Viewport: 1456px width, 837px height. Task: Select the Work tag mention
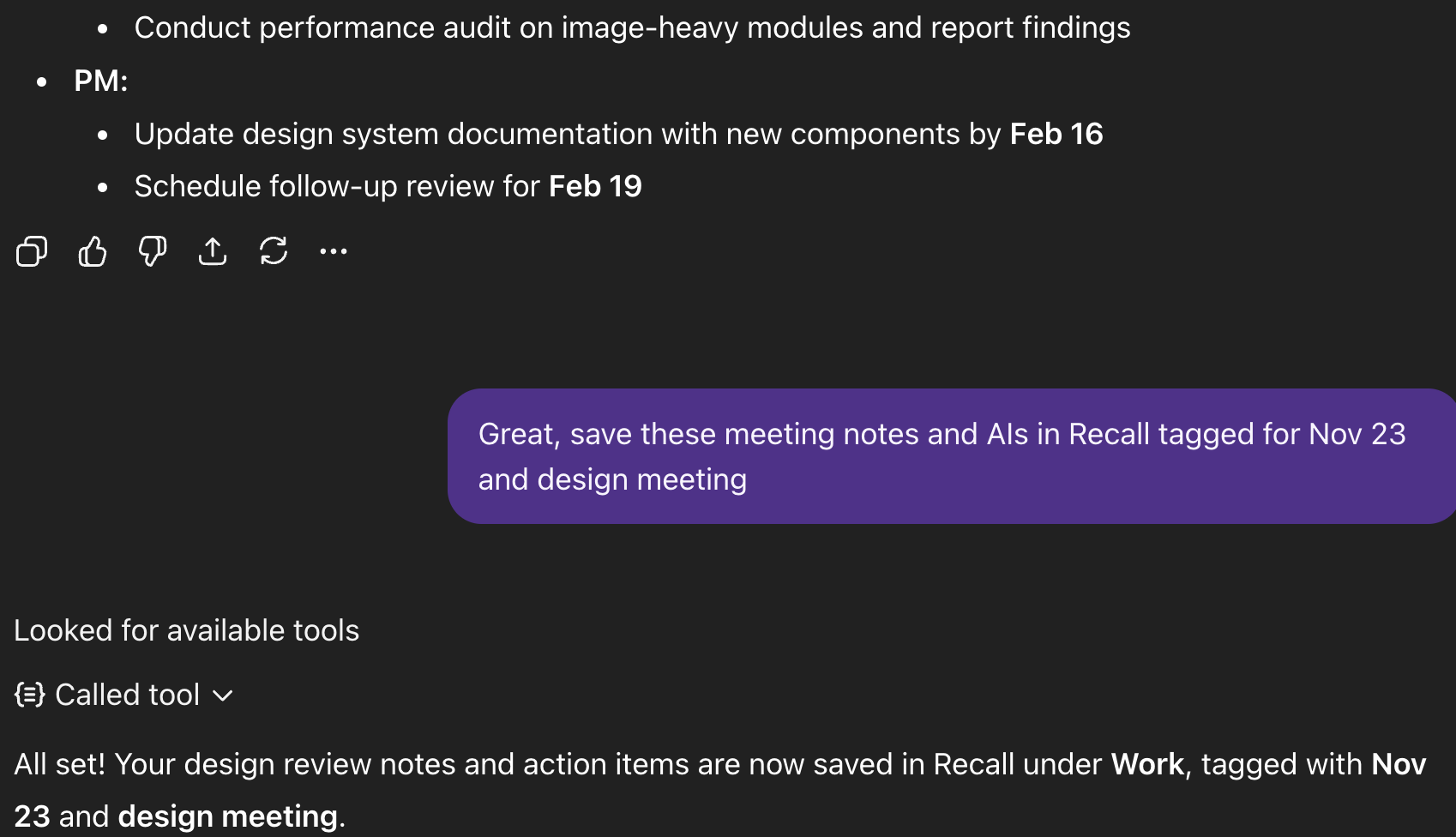1147,764
